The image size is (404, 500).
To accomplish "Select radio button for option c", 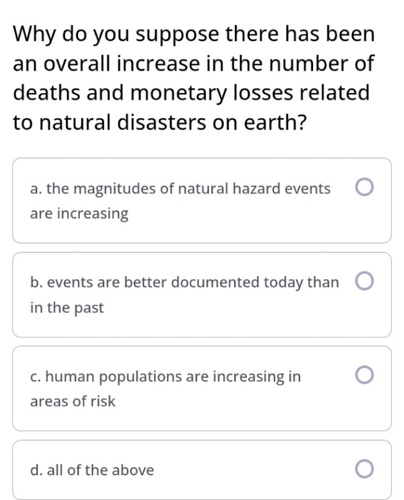I will [x=364, y=375].
